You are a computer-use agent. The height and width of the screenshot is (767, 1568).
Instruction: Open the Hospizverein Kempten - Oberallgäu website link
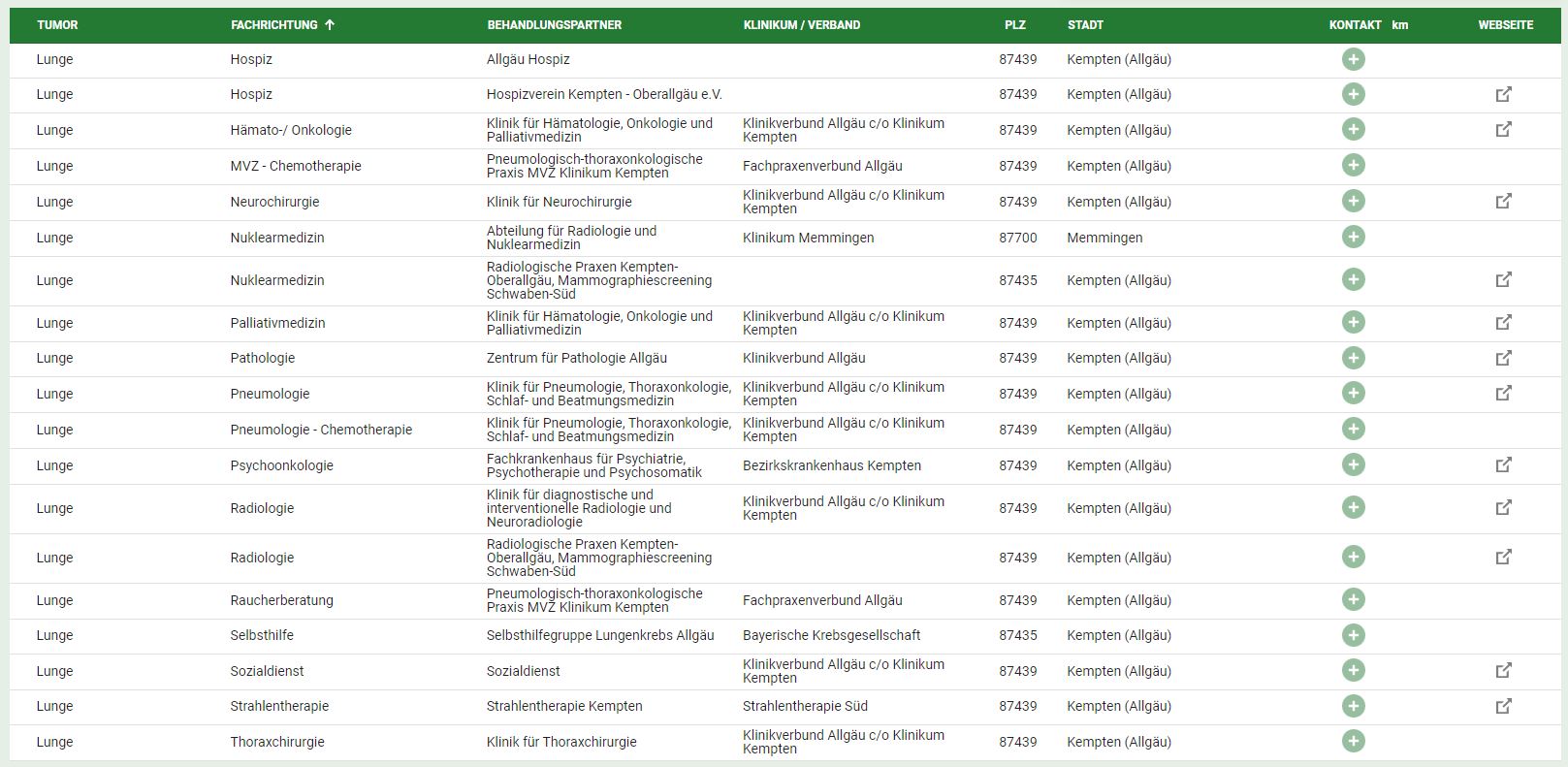click(x=1503, y=94)
